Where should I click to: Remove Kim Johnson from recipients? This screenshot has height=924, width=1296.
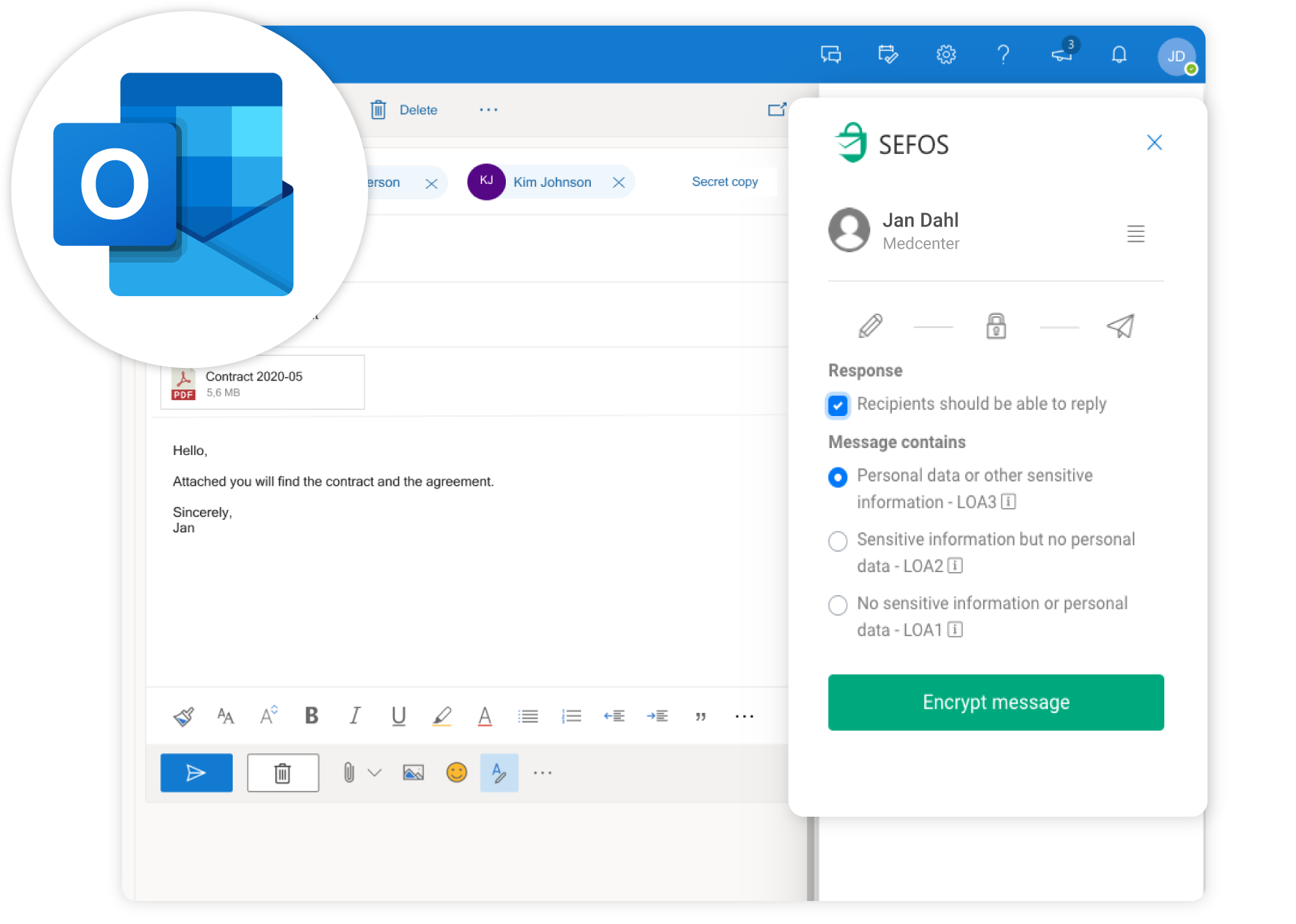pos(618,183)
